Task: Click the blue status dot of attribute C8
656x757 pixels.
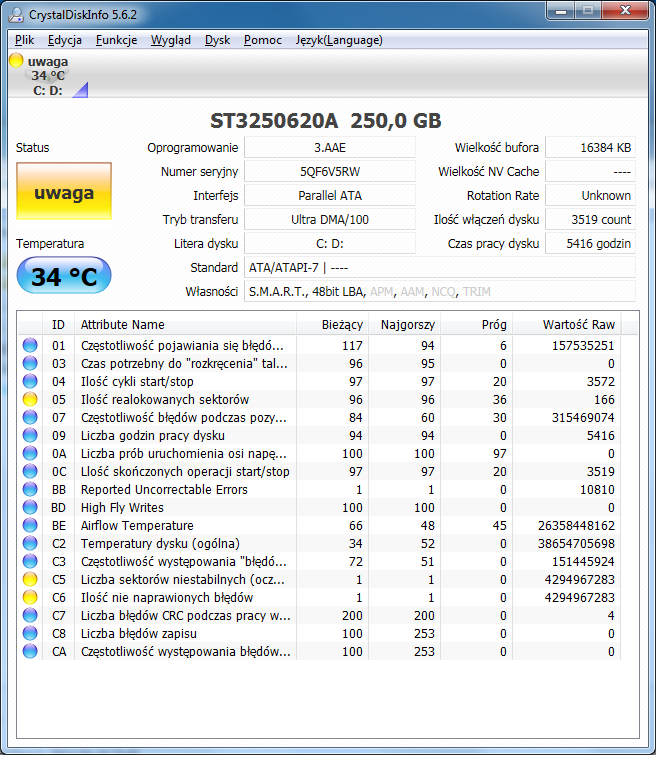Action: 30,634
